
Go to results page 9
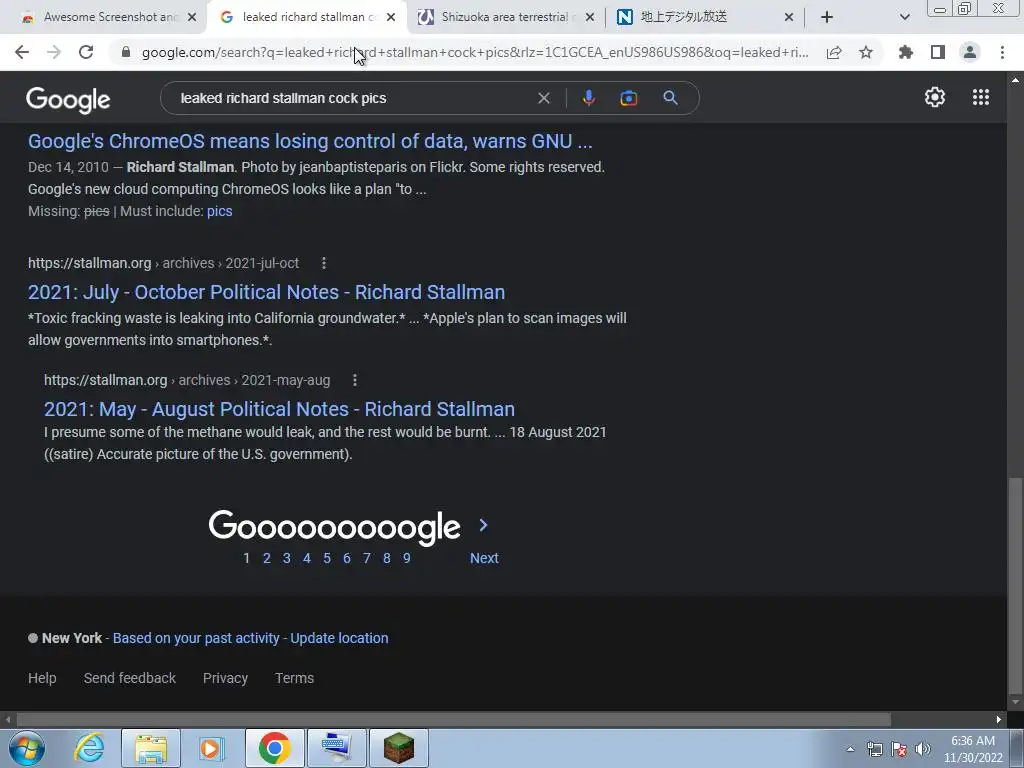point(406,558)
